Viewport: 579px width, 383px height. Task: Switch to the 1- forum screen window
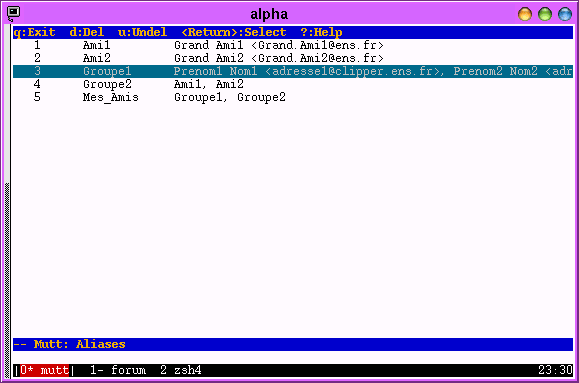tap(118, 370)
